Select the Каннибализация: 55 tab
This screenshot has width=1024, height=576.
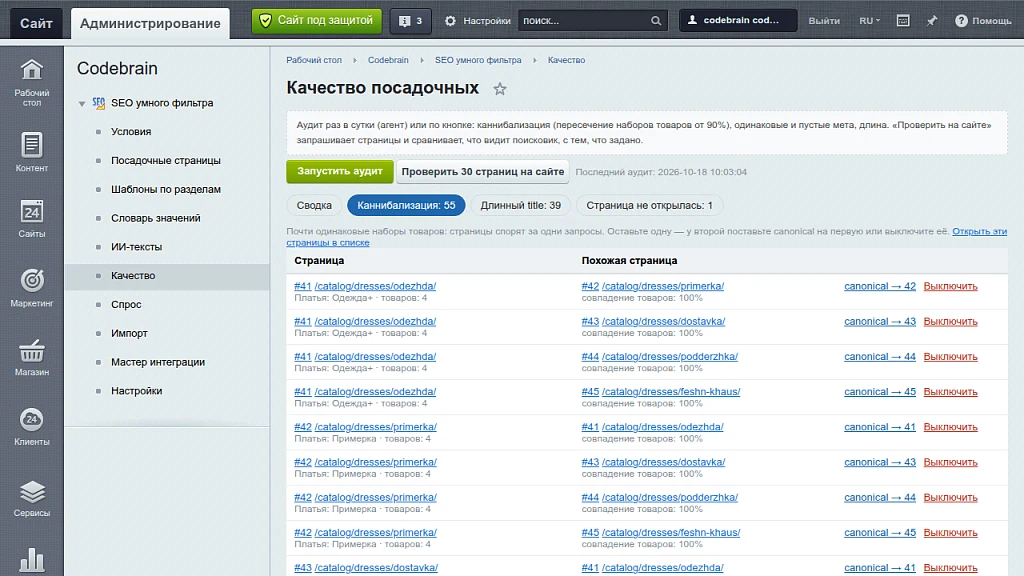[406, 205]
